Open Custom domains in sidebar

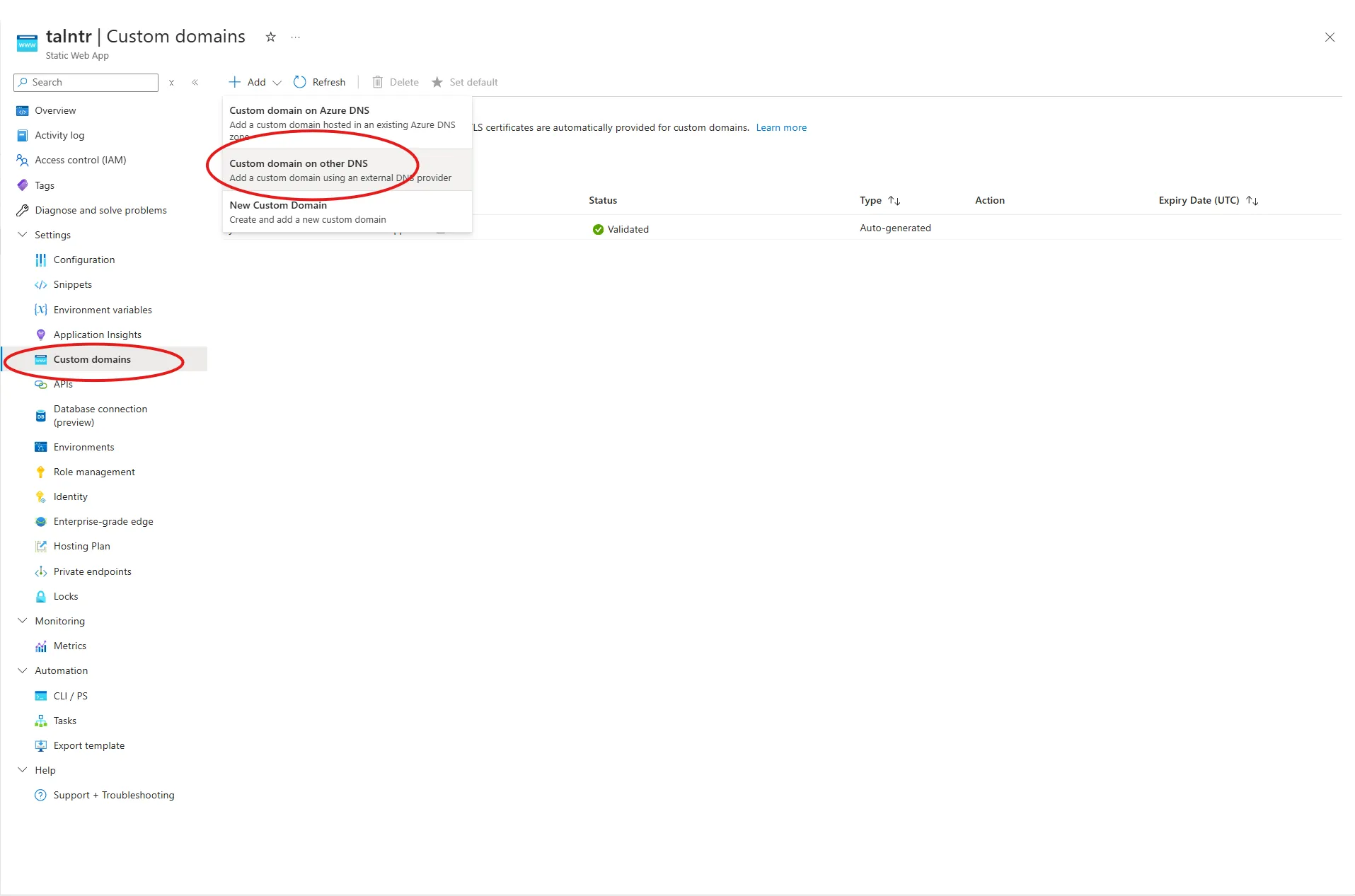tap(105, 359)
